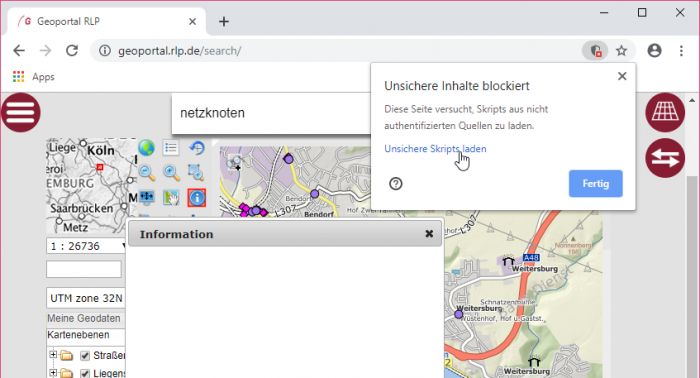Screen dimensions: 700x378
Task: Click the forward navigation arrow
Action: point(46,51)
